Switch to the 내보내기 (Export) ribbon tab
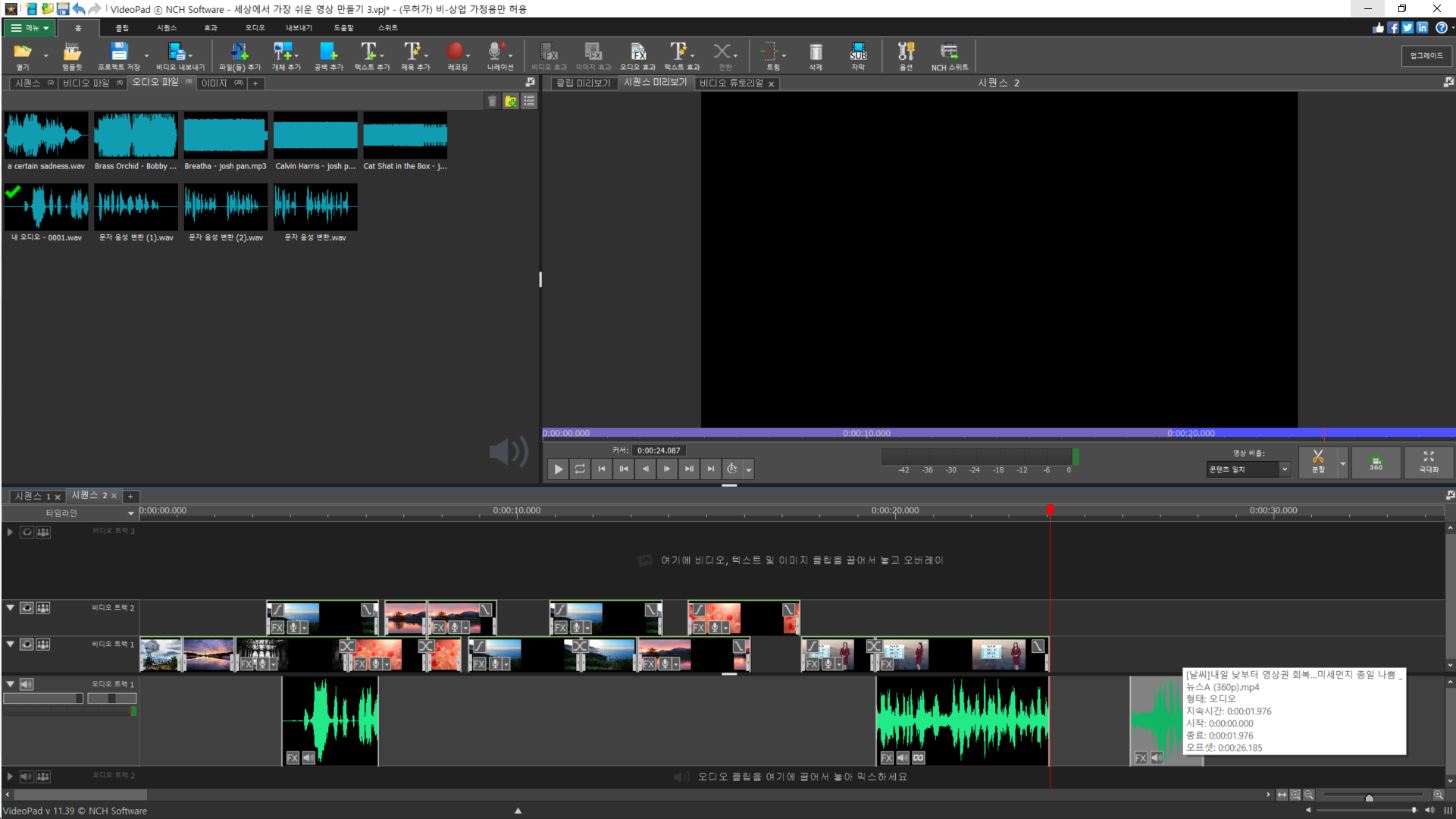 click(x=299, y=28)
